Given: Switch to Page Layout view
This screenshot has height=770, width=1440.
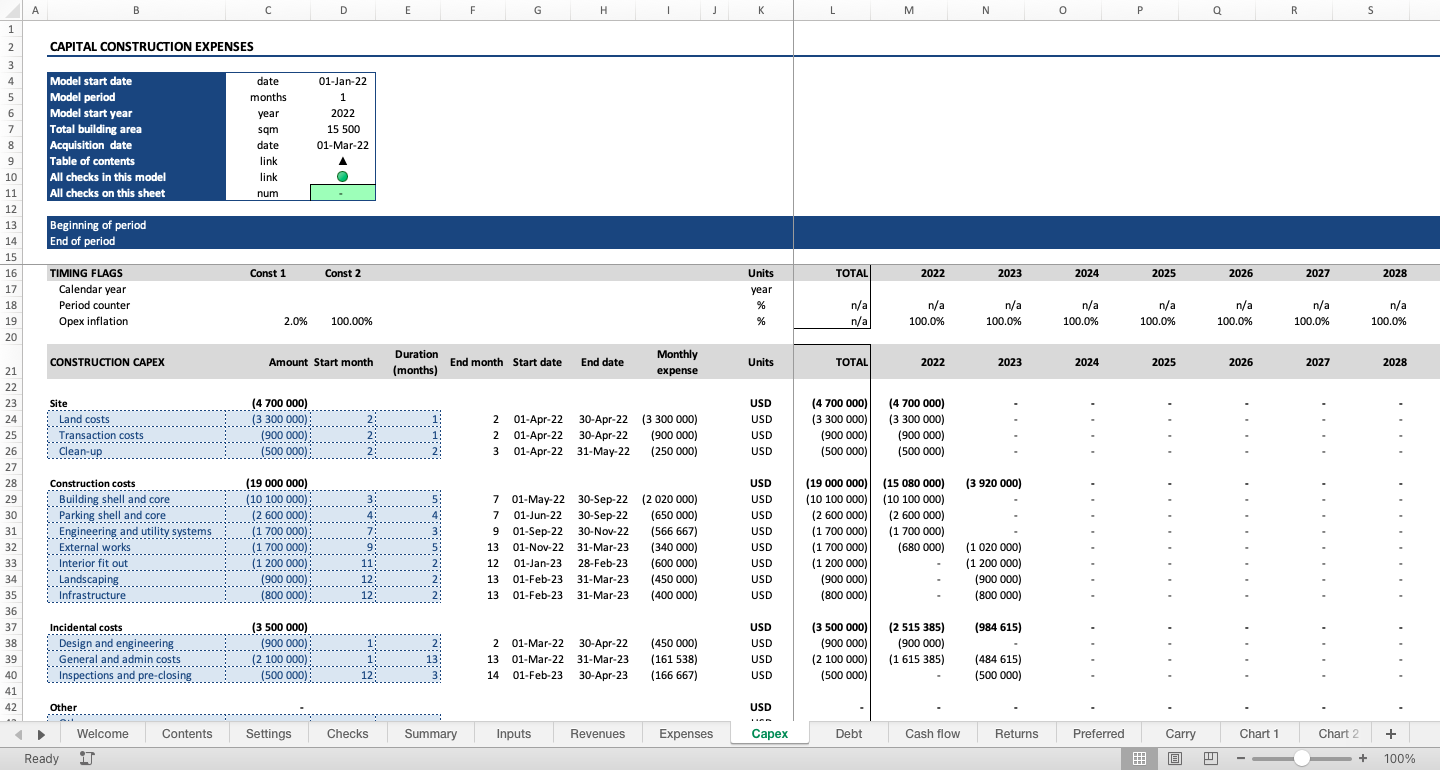Looking at the screenshot, I should tap(1176, 758).
